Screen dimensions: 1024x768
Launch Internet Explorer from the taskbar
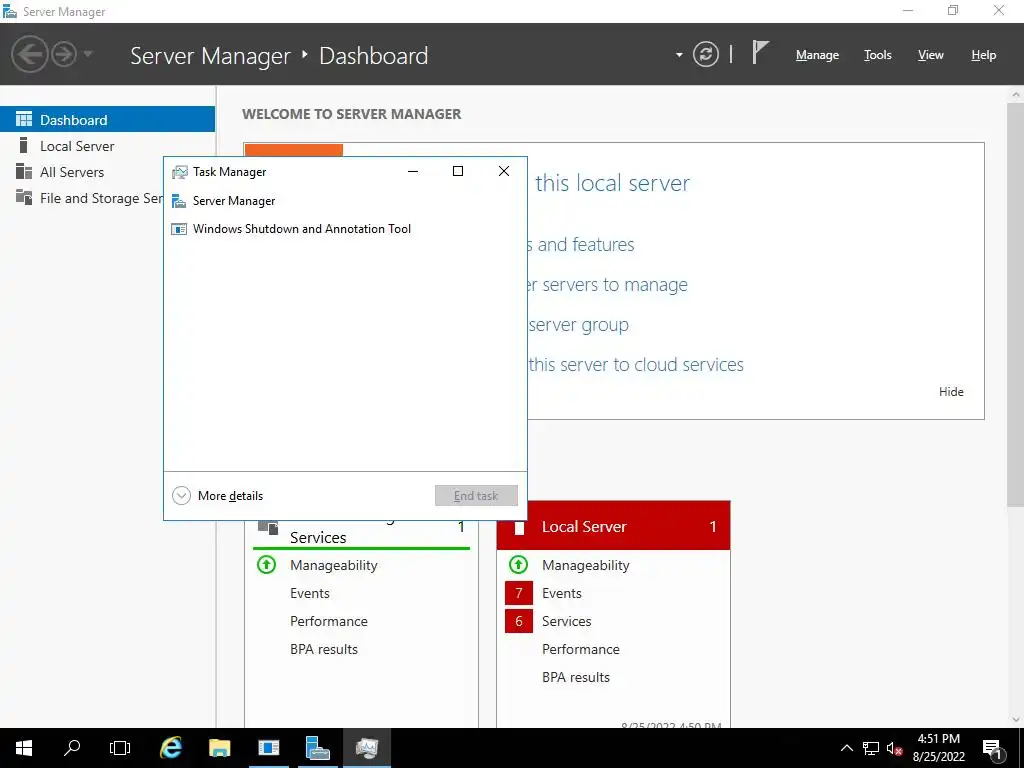pos(171,748)
